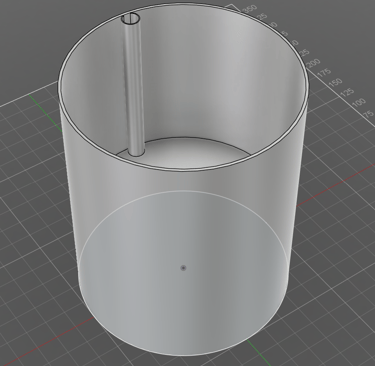Select the translucent circular bottom face
This screenshot has width=375, height=366.
point(183,273)
